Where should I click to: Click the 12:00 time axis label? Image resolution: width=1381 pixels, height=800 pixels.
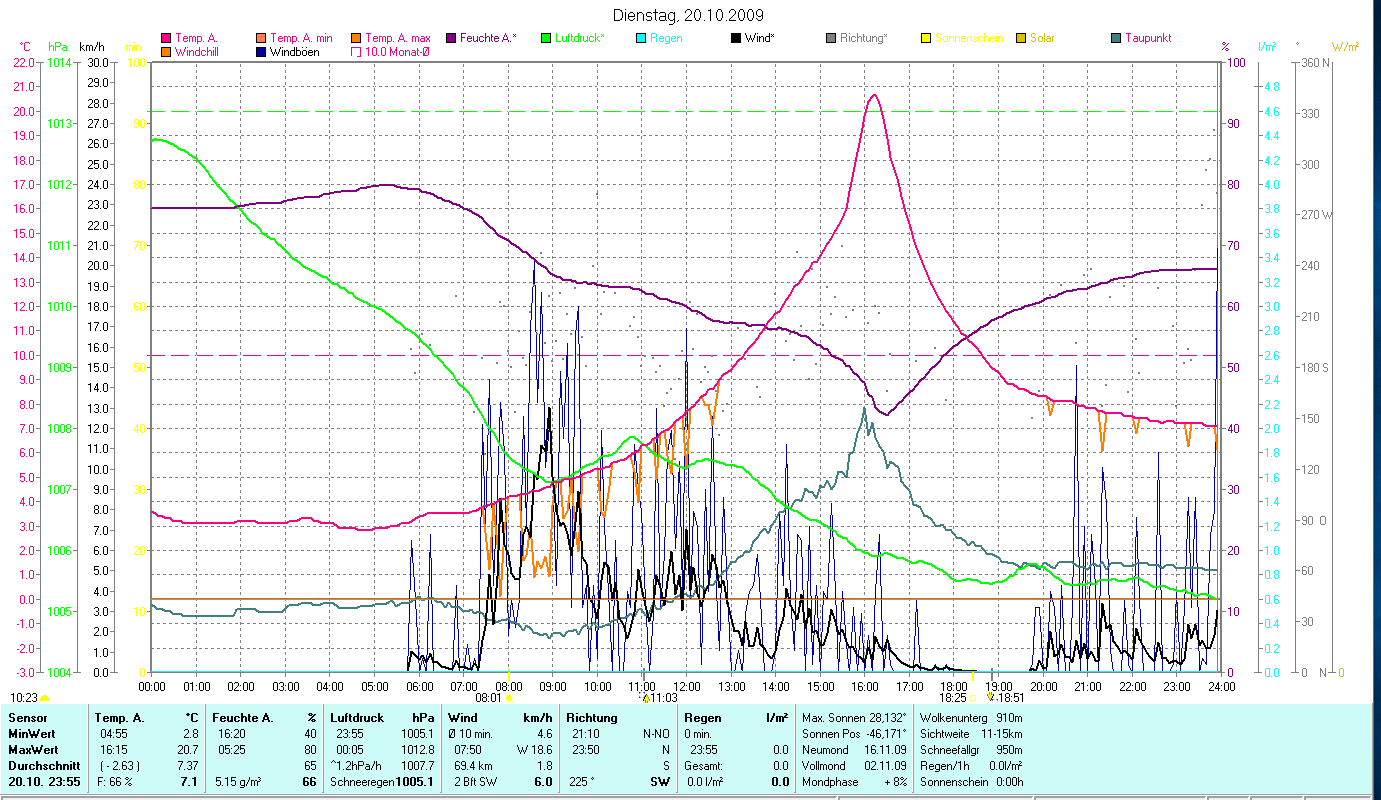[x=687, y=686]
